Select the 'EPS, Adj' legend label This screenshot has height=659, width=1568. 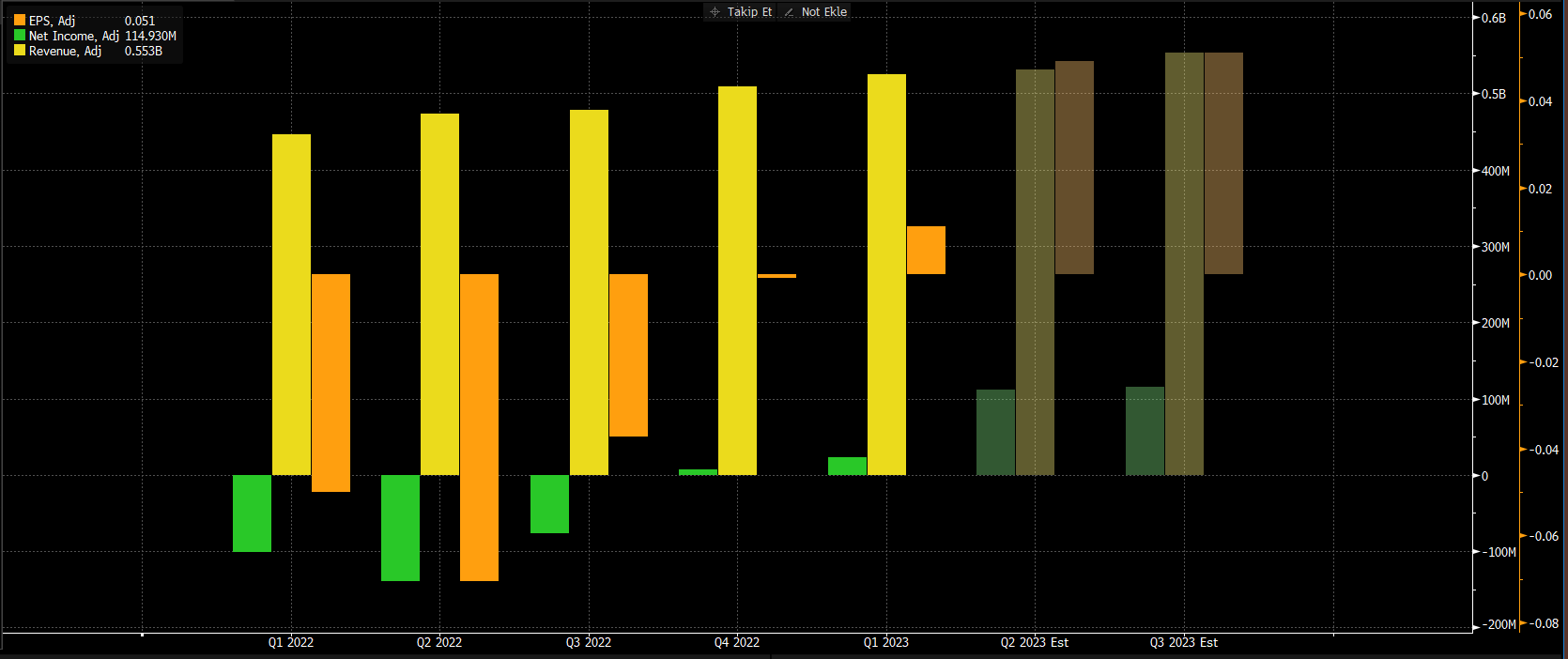click(x=52, y=21)
